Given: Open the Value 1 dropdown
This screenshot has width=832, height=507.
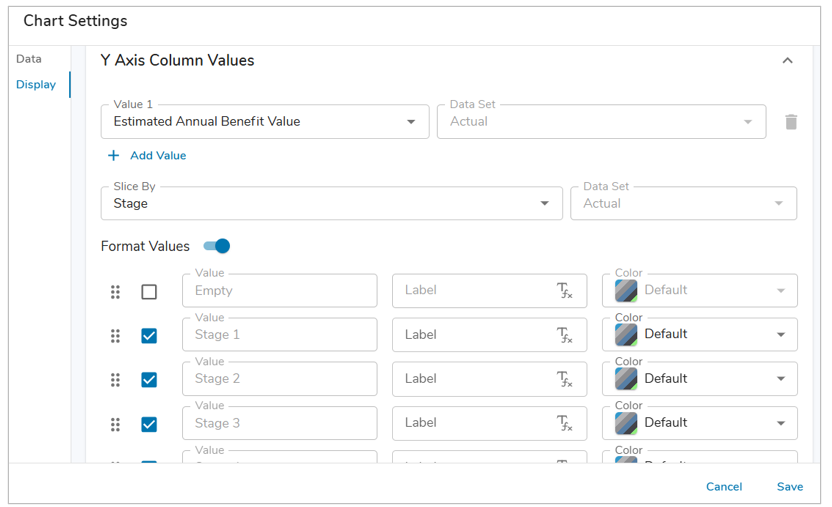Looking at the screenshot, I should [x=410, y=122].
